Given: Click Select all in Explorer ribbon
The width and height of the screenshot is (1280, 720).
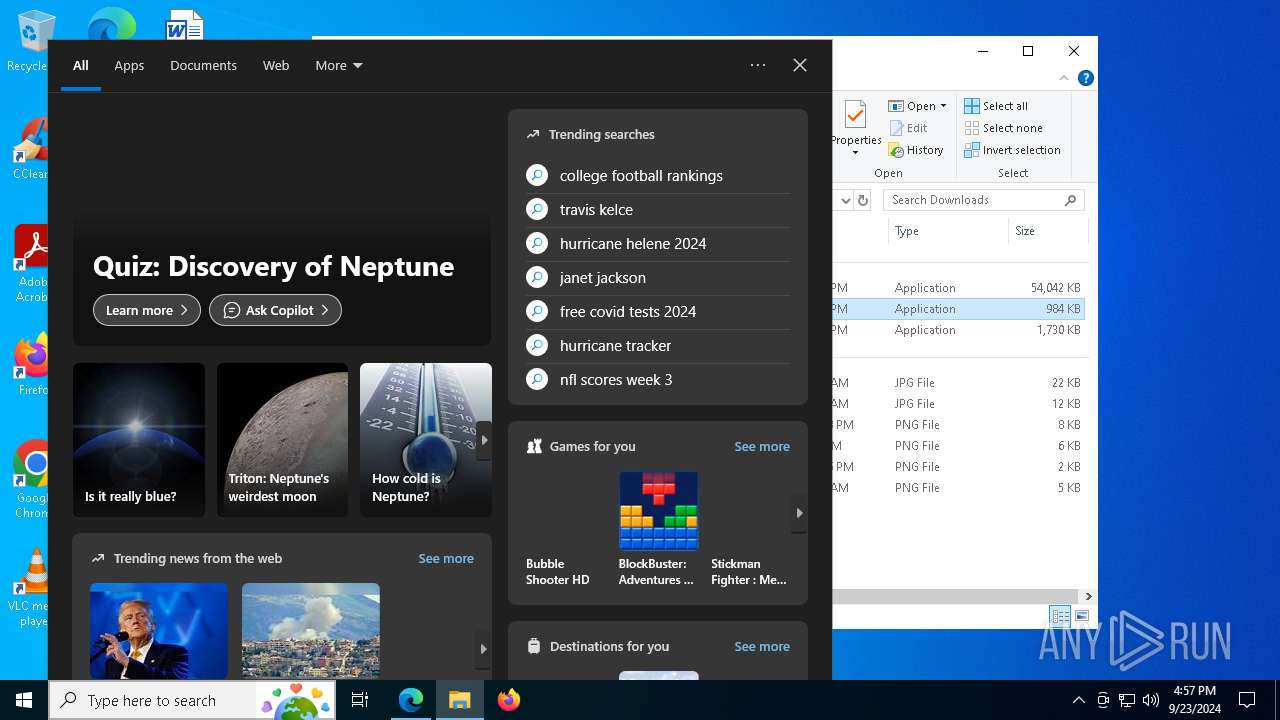Looking at the screenshot, I should 996,106.
